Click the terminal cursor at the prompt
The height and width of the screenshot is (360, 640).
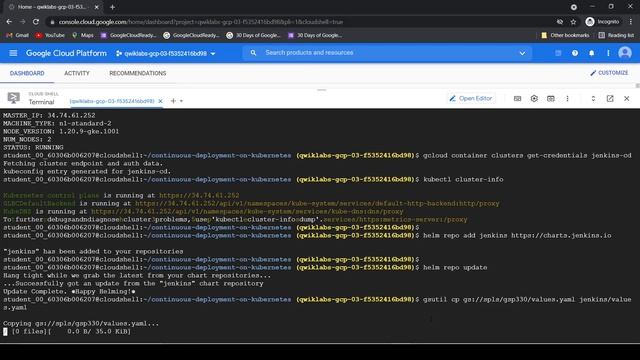pos(5,332)
